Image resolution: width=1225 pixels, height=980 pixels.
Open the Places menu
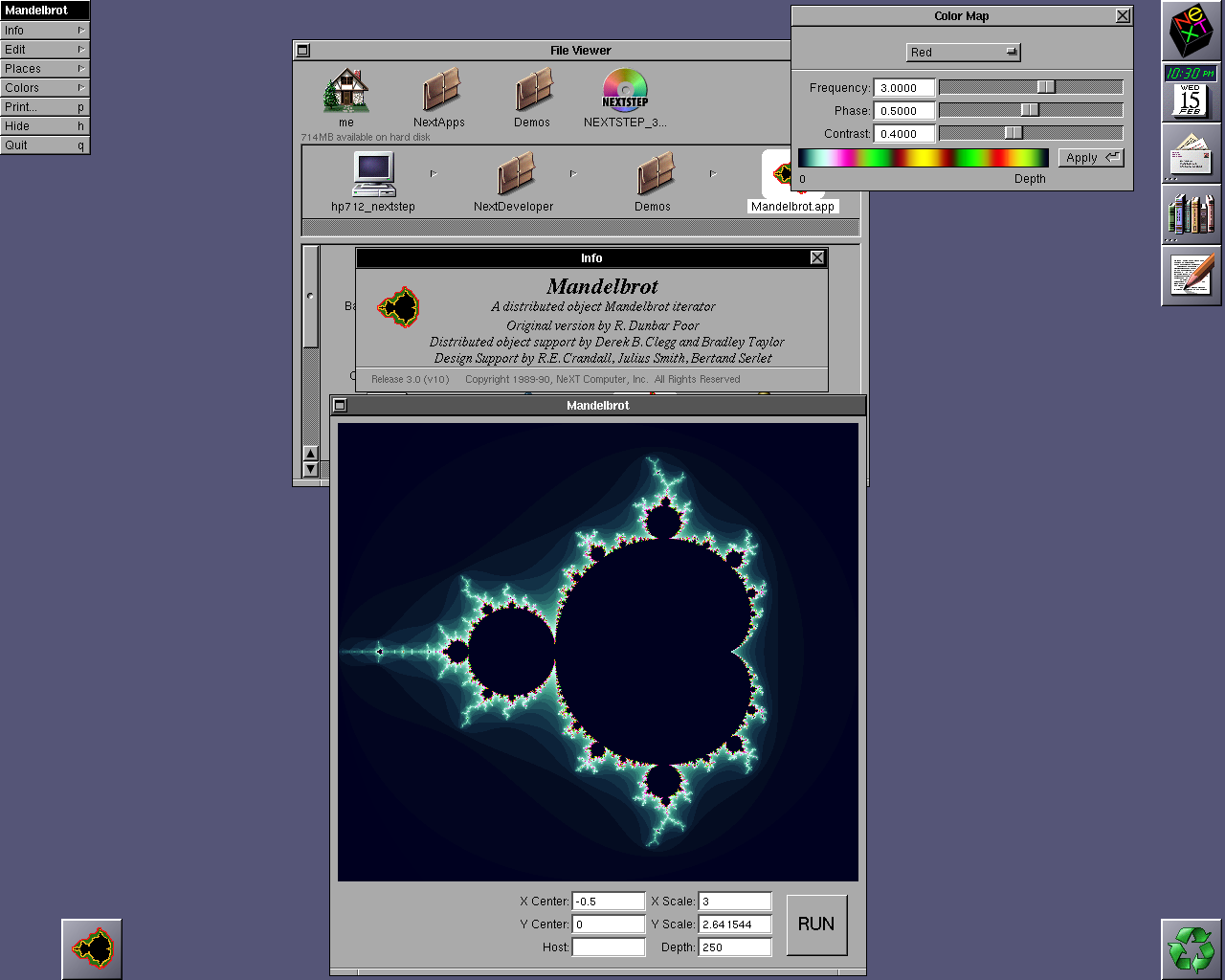45,69
